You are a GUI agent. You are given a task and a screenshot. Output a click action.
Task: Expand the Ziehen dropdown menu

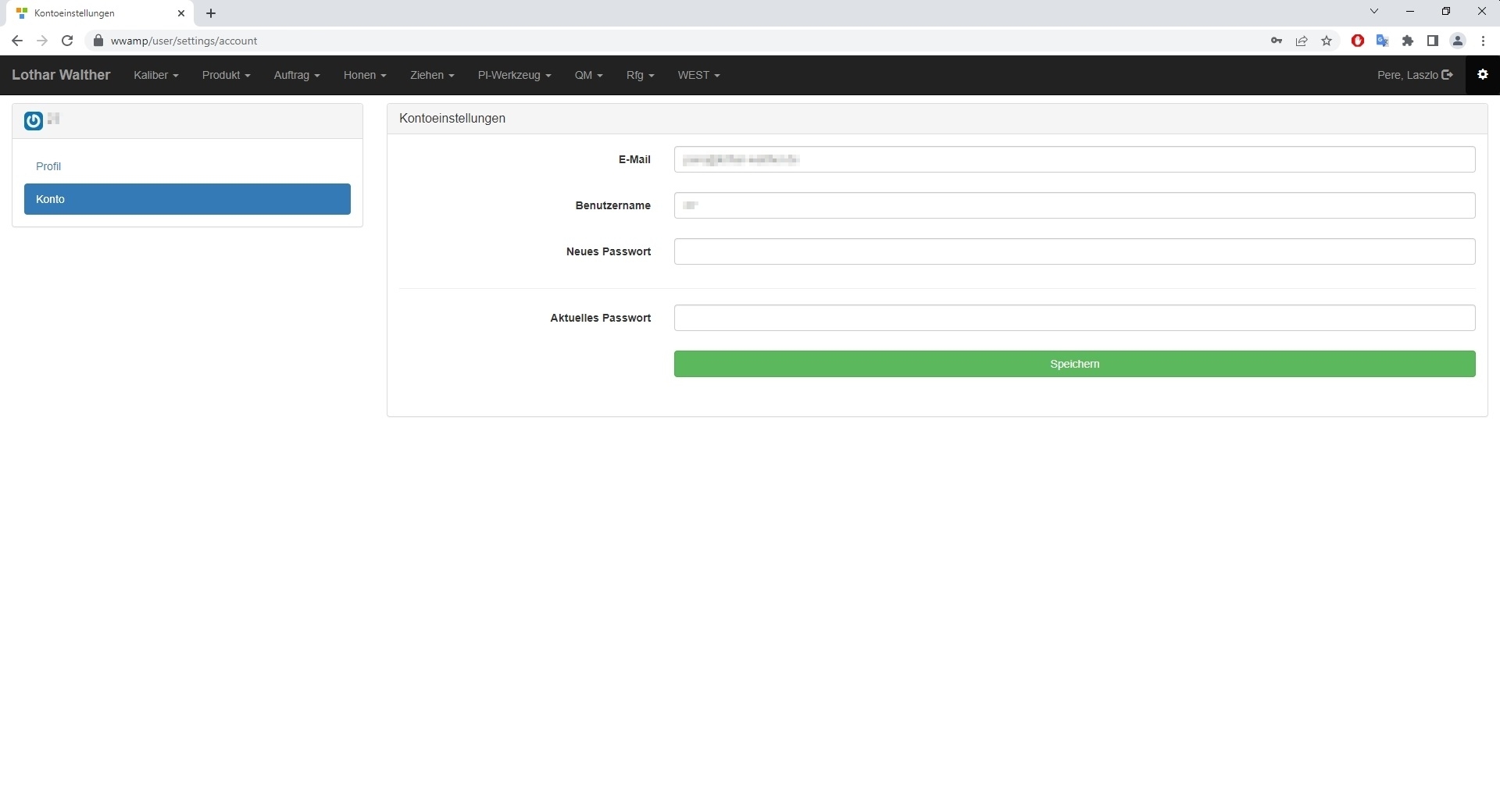[432, 75]
